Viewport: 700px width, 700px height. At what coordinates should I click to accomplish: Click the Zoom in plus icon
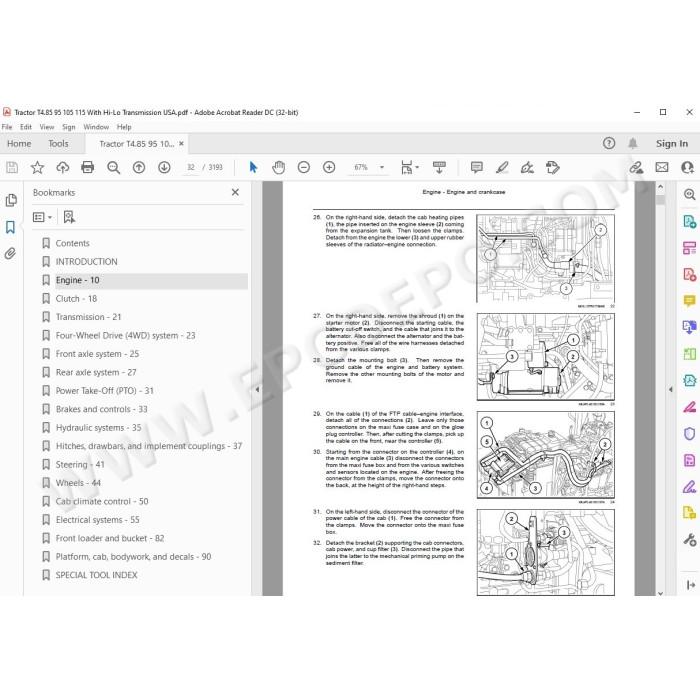[329, 167]
